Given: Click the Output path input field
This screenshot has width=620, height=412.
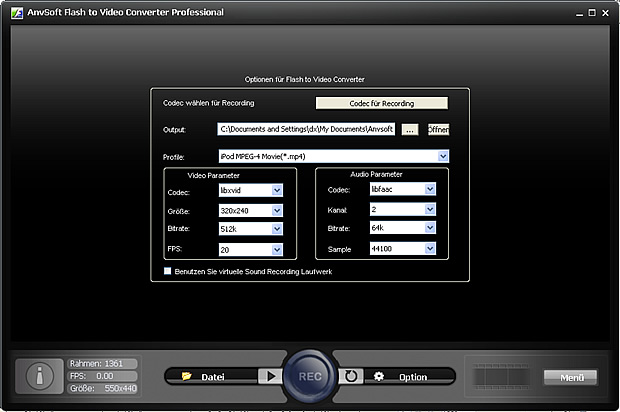Looking at the screenshot, I should [306, 129].
